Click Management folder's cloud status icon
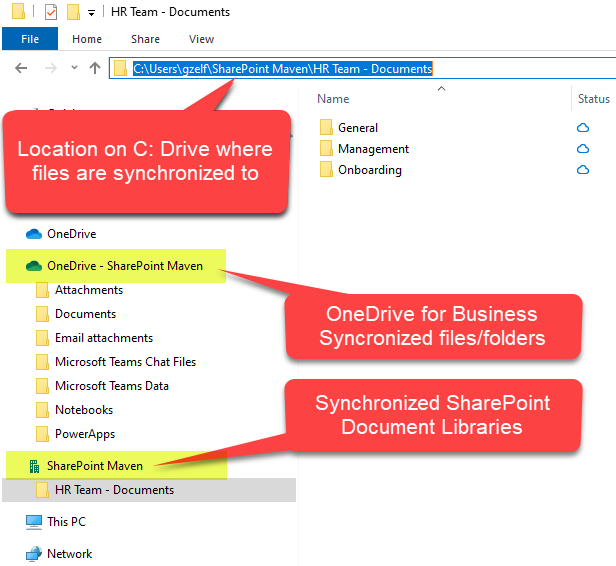The width and height of the screenshot is (616, 566). click(583, 149)
